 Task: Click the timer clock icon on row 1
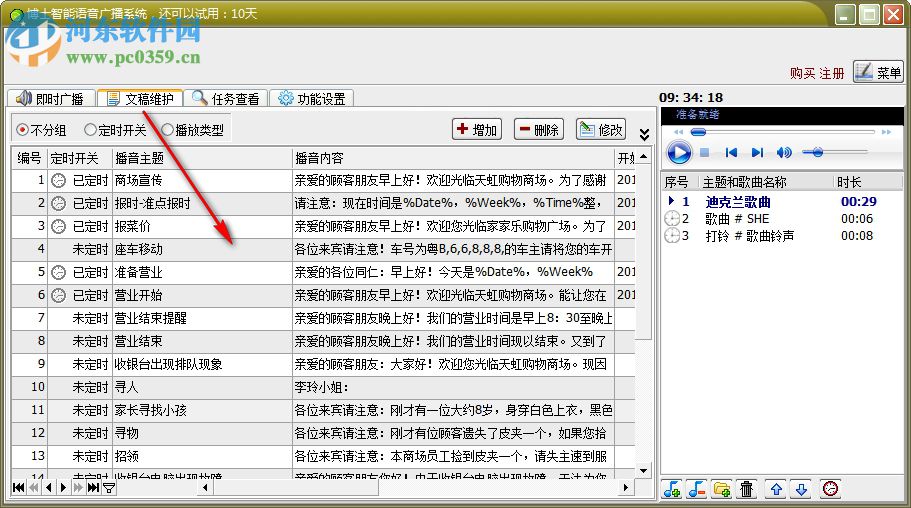pos(59,181)
